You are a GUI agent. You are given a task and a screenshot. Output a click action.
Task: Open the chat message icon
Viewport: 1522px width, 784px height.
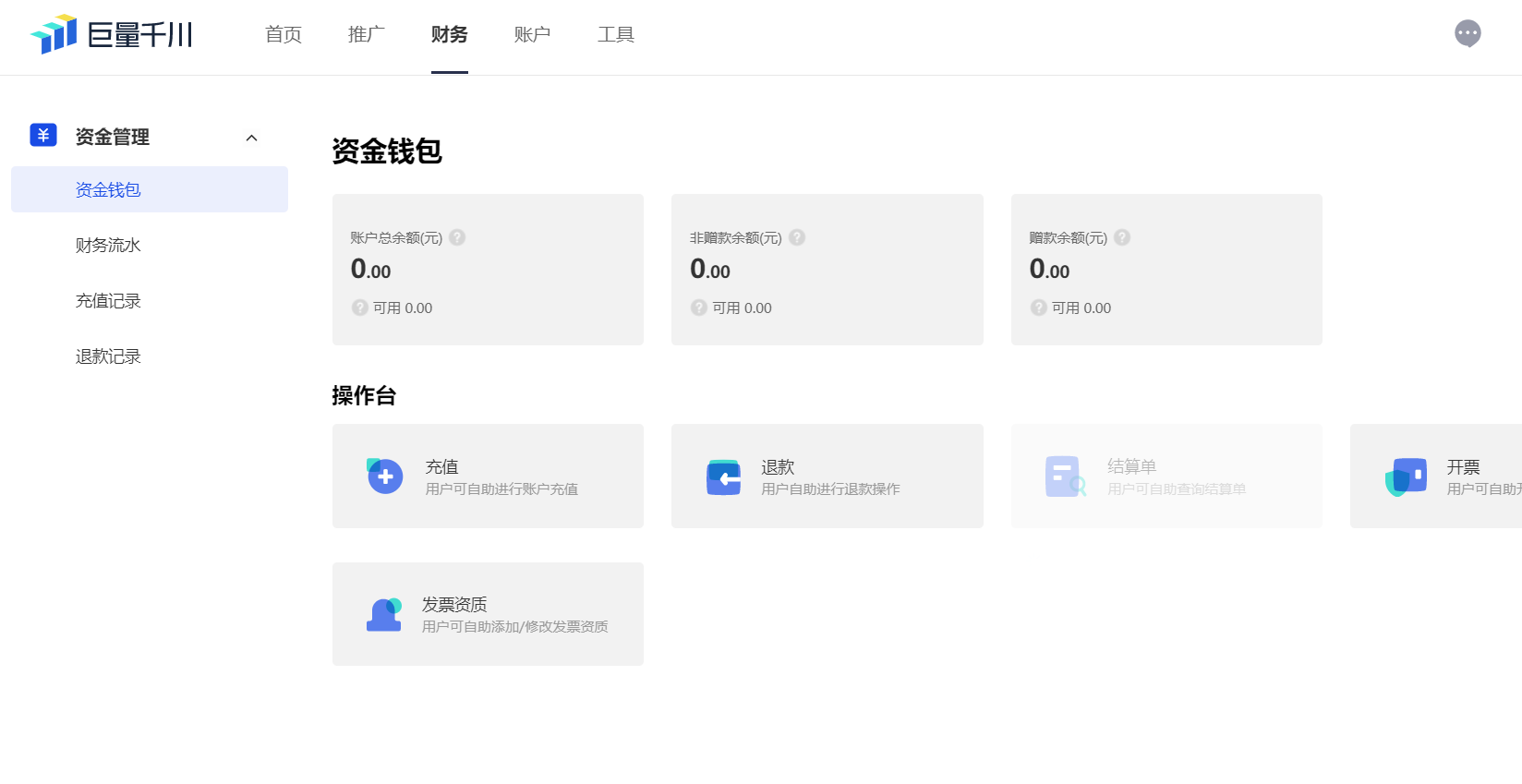(x=1468, y=34)
